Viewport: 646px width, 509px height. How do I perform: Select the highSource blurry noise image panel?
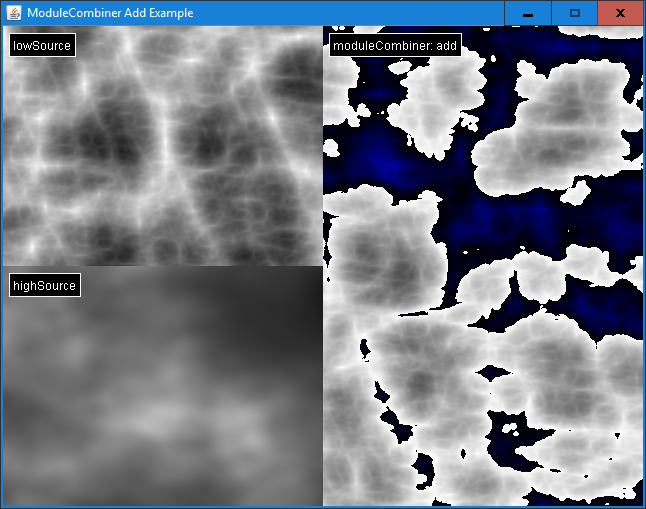tap(162, 400)
